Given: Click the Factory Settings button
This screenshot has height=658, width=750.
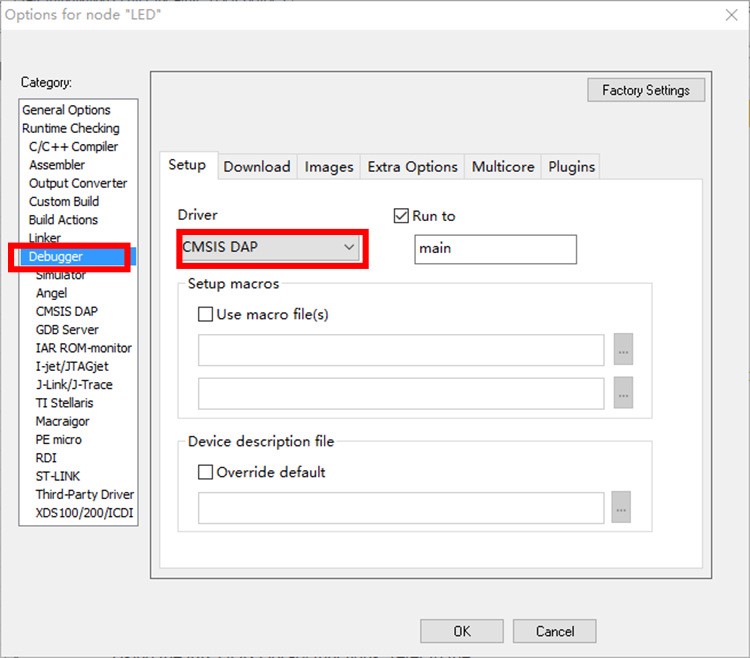Looking at the screenshot, I should coord(645,90).
